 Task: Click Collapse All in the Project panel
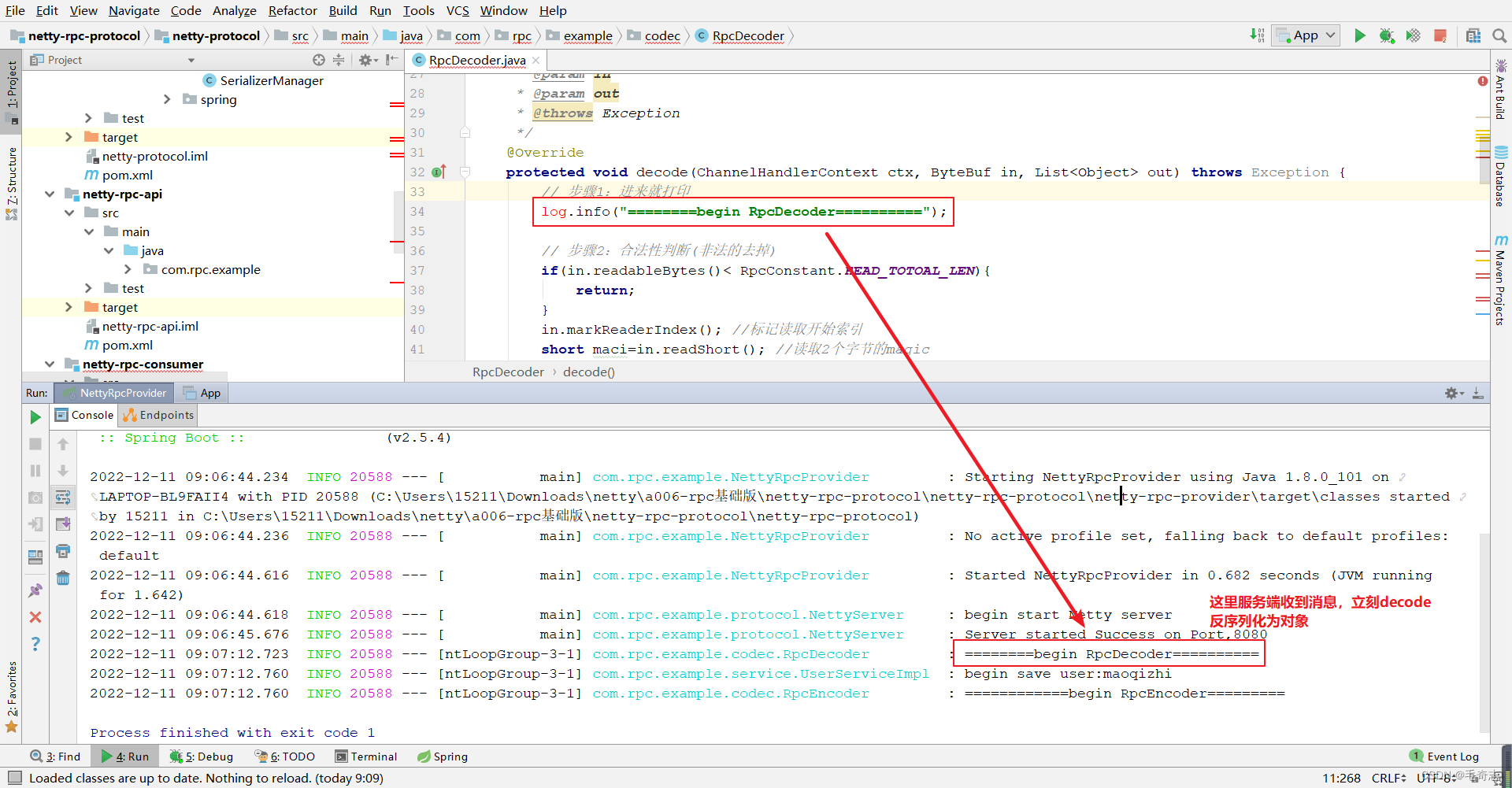pyautogui.click(x=339, y=60)
